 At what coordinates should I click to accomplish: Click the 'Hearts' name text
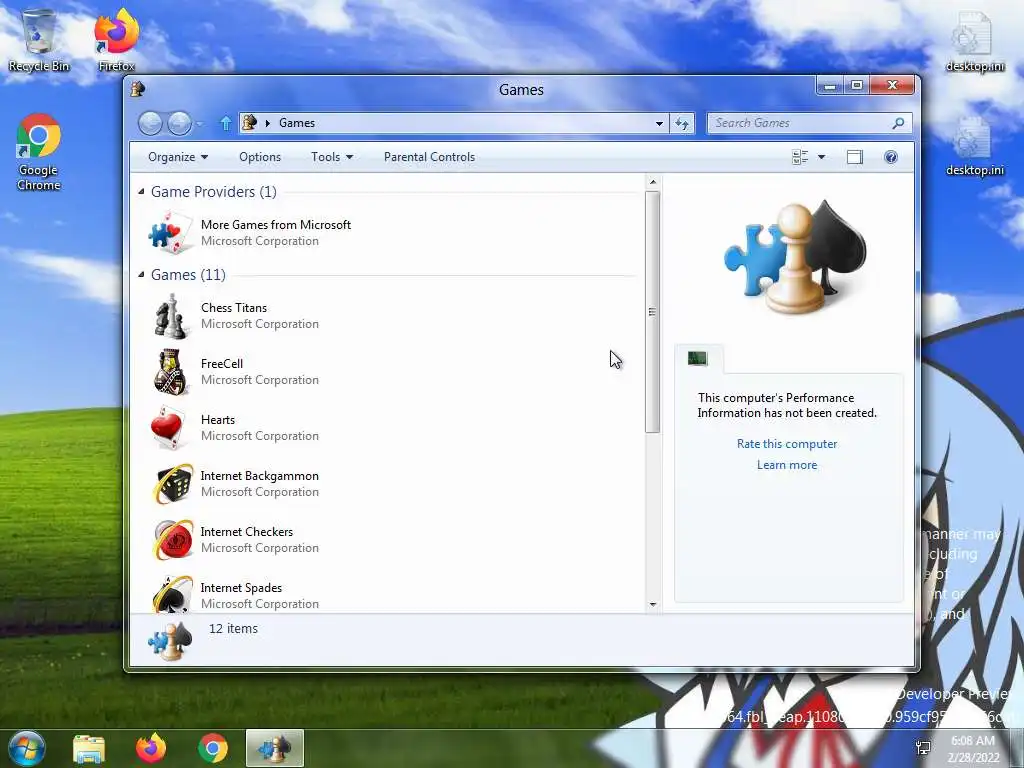click(218, 420)
